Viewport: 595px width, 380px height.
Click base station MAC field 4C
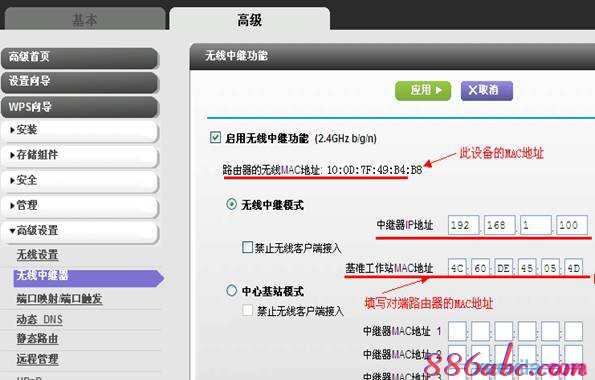(457, 268)
